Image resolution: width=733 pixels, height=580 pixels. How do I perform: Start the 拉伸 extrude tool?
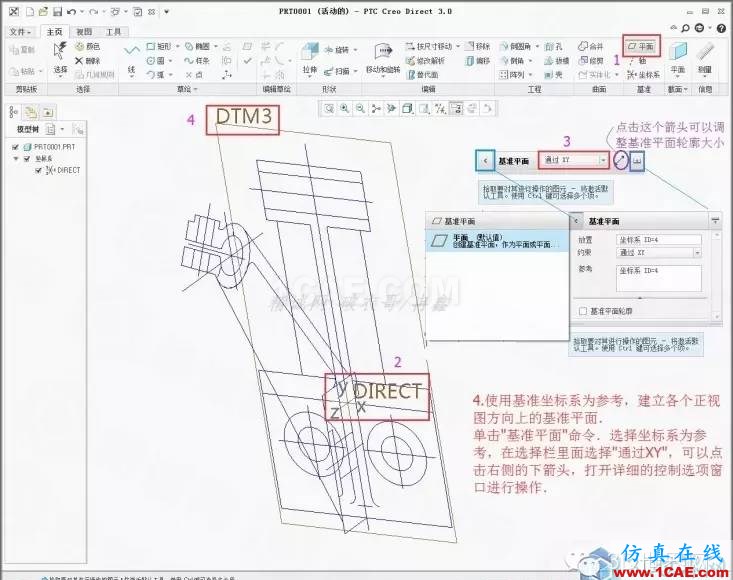coord(309,58)
